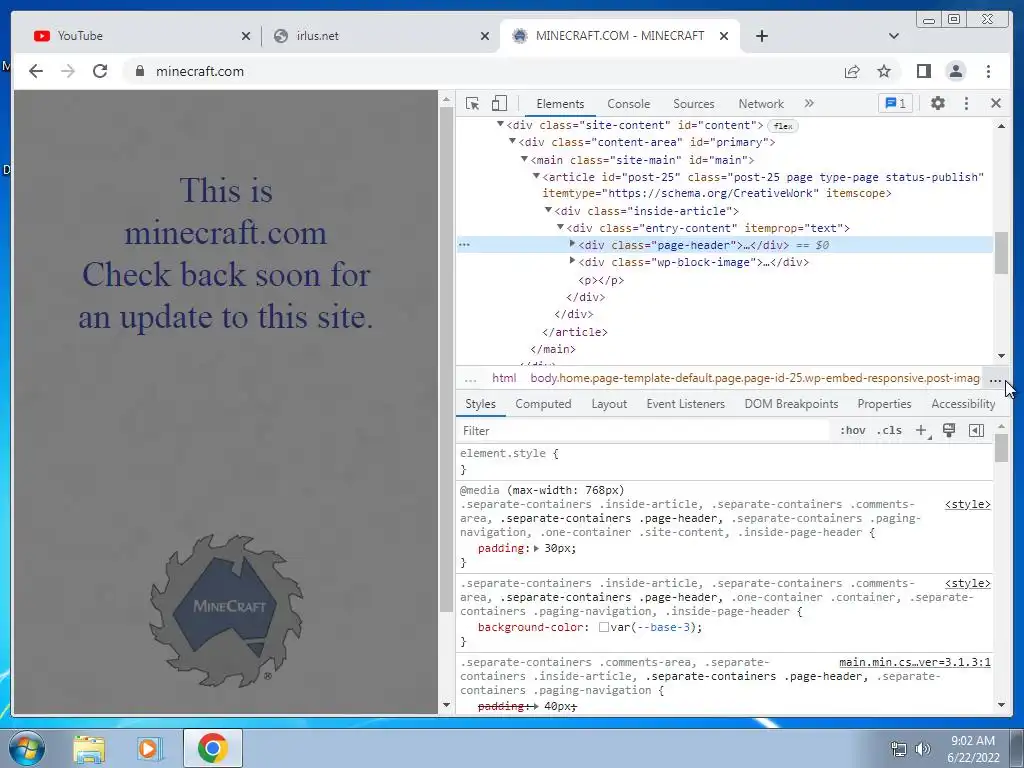
Task: Open the Properties pane tab
Action: pos(884,404)
